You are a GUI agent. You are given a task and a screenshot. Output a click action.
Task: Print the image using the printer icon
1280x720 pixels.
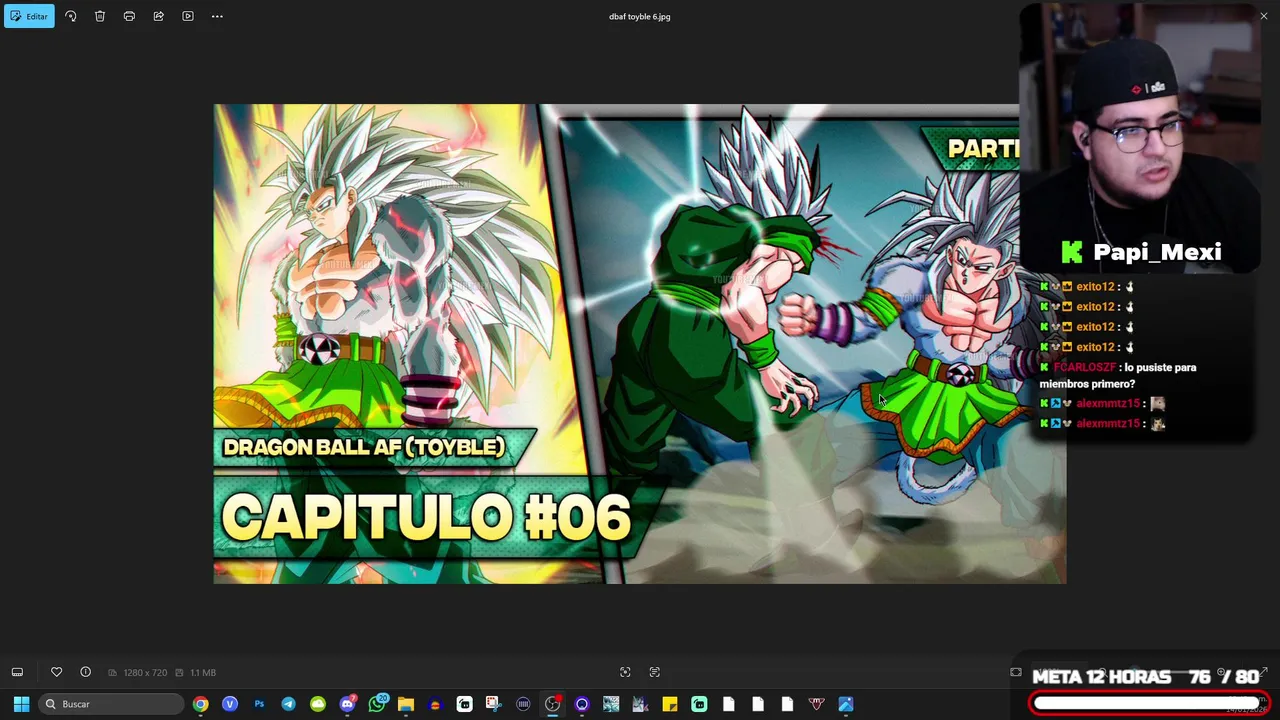pos(129,16)
